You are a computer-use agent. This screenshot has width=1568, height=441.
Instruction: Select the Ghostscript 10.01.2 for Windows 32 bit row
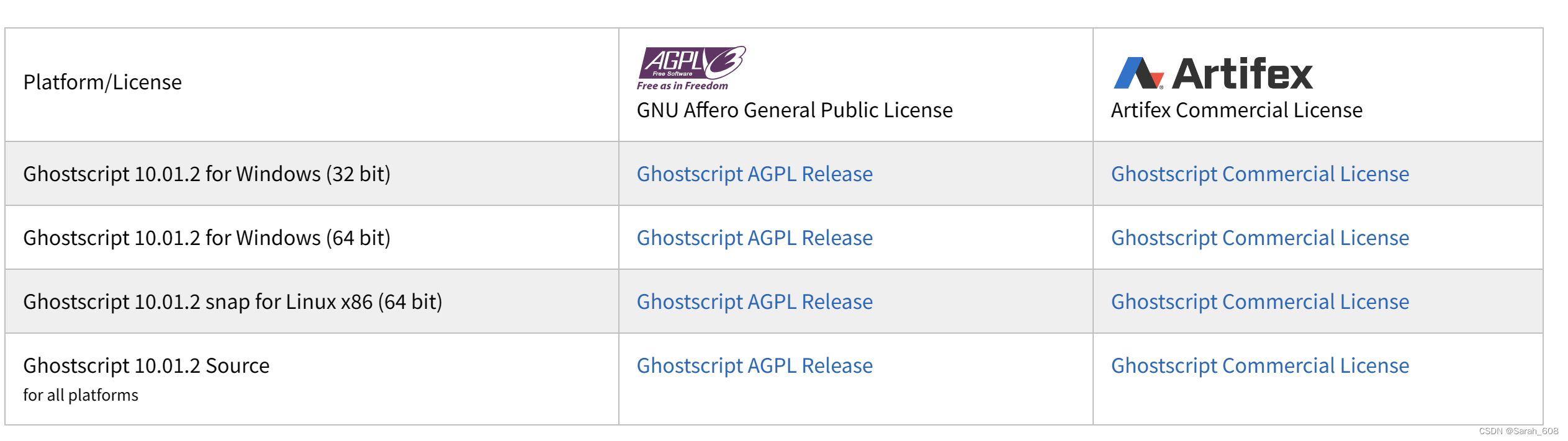[207, 174]
